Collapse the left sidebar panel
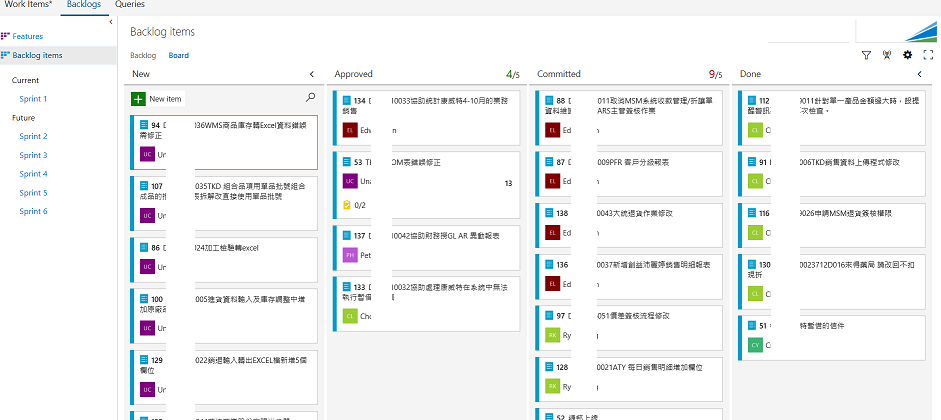The height and width of the screenshot is (420, 941). click(x=110, y=21)
